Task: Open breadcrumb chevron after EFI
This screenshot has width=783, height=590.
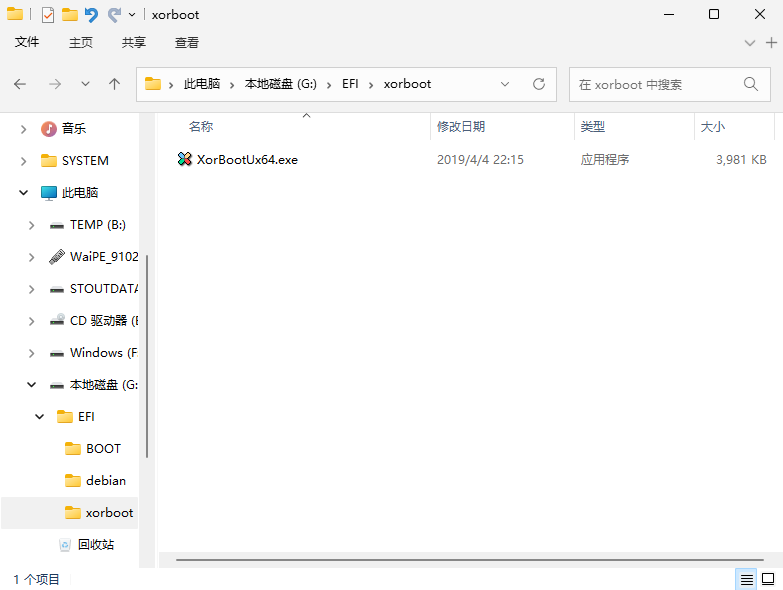Action: (371, 85)
